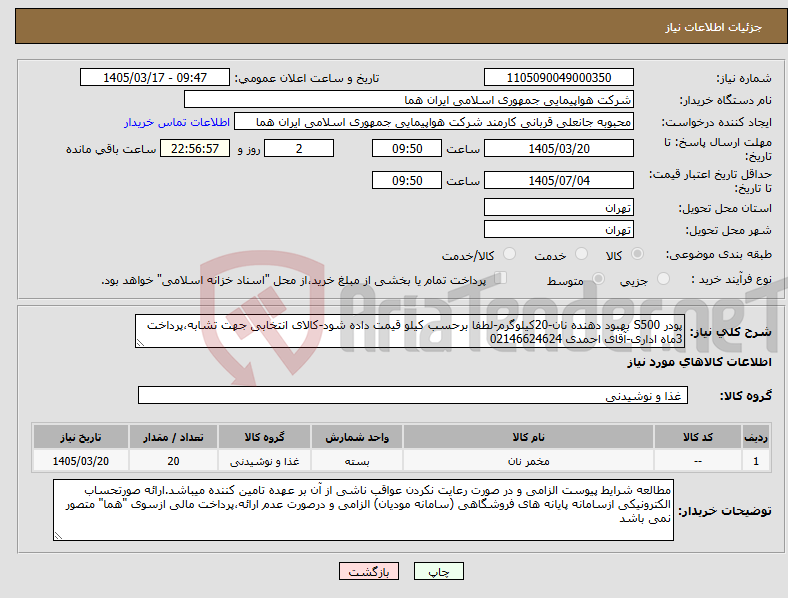Click the resize grip of buyer notes box
Viewport: 788px width, 598px height.
pos(58,536)
